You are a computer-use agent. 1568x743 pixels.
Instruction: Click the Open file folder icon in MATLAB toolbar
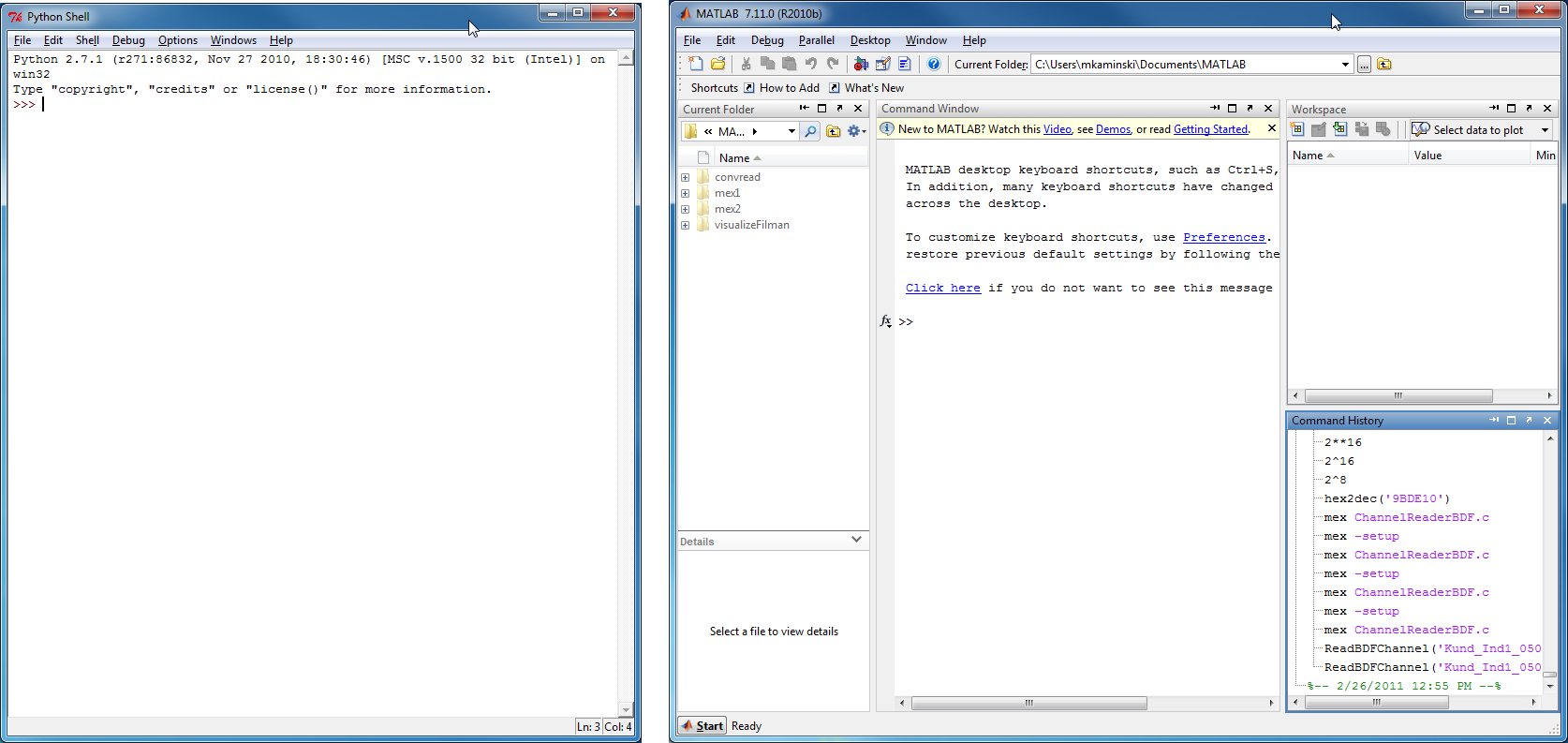717,64
